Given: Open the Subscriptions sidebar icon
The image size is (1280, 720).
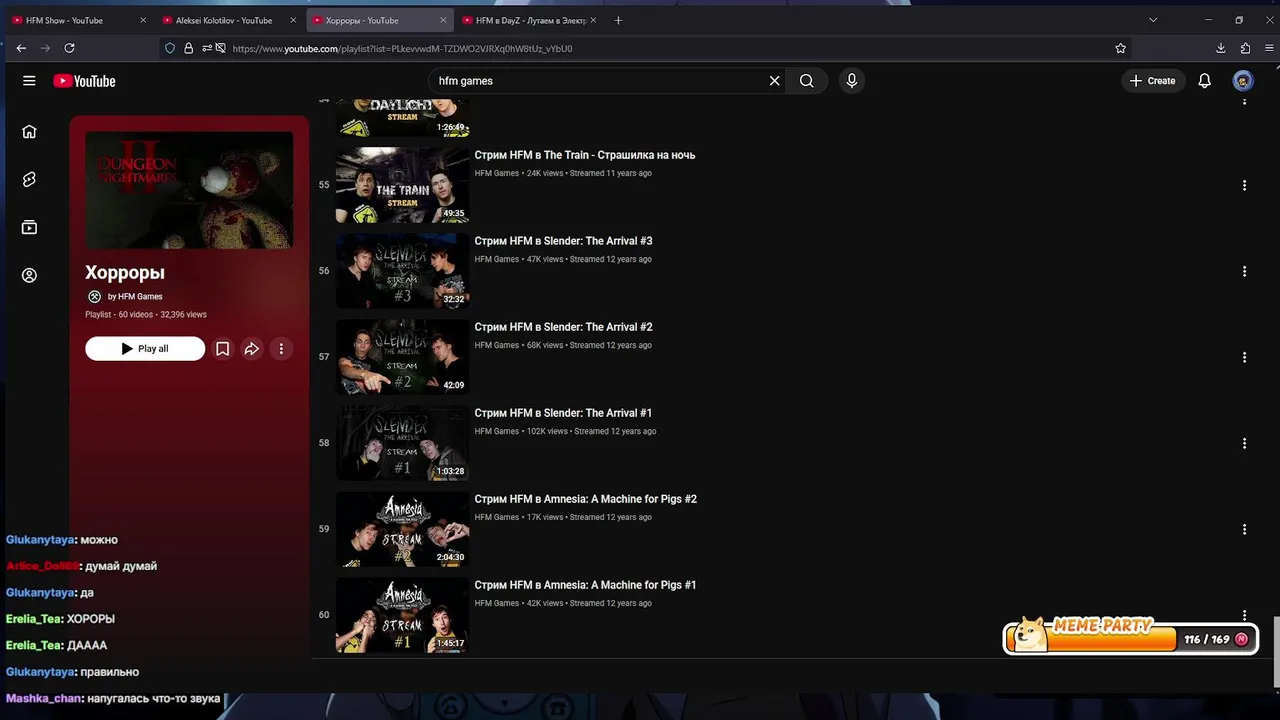Looking at the screenshot, I should click(29, 227).
